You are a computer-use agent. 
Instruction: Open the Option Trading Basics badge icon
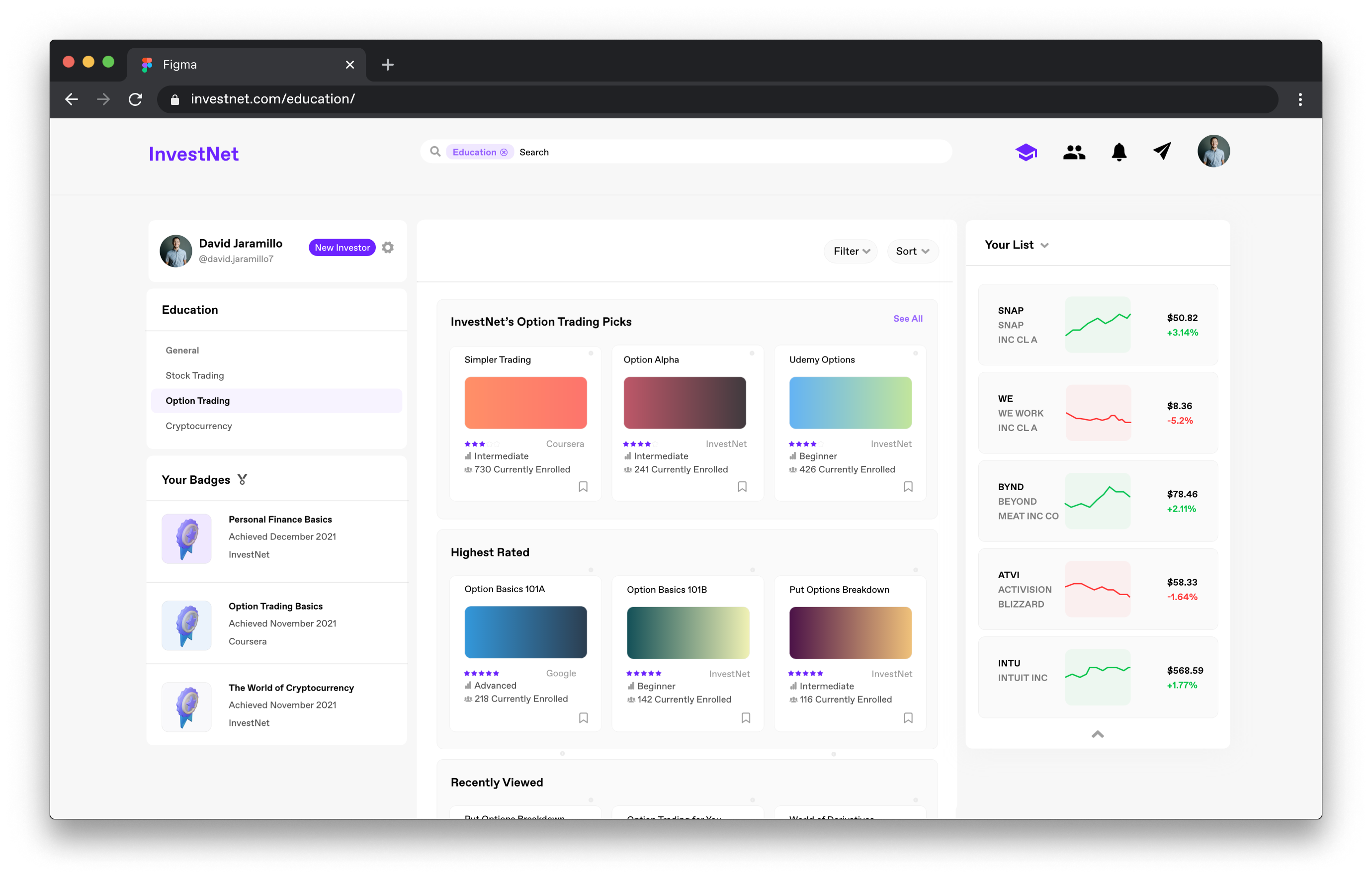tap(186, 625)
